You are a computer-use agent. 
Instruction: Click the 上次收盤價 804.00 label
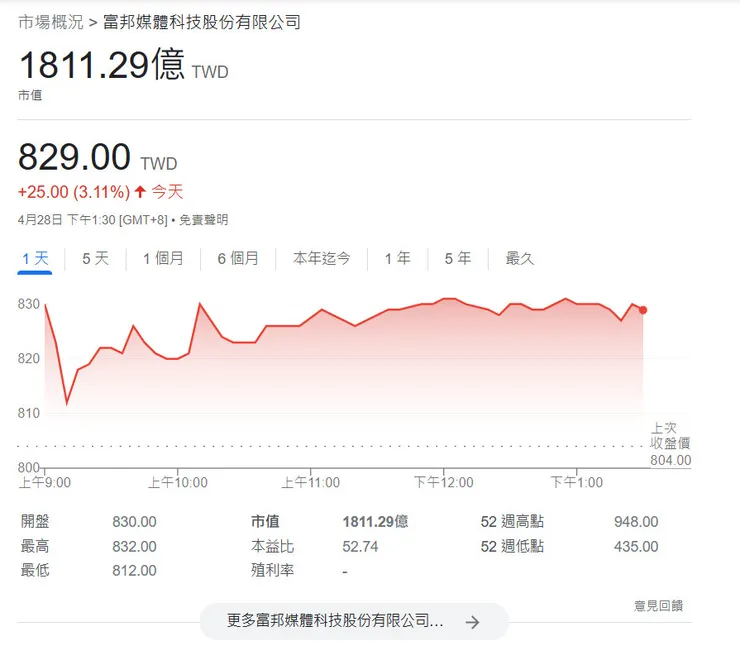tap(670, 444)
